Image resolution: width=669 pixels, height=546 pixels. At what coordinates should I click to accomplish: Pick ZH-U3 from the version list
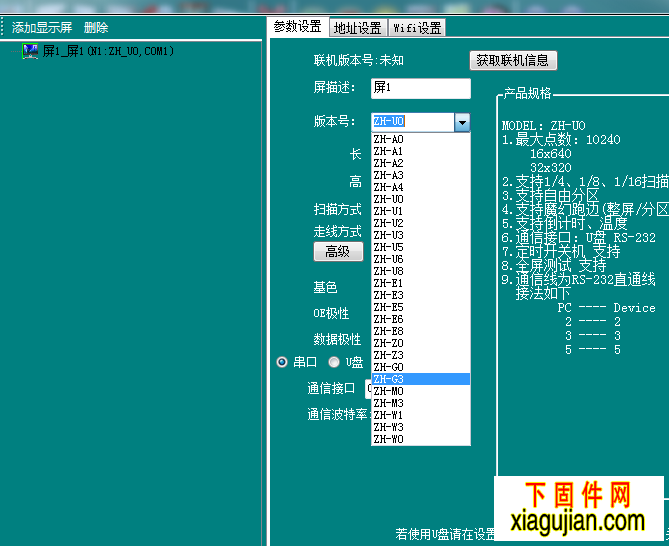pos(421,235)
